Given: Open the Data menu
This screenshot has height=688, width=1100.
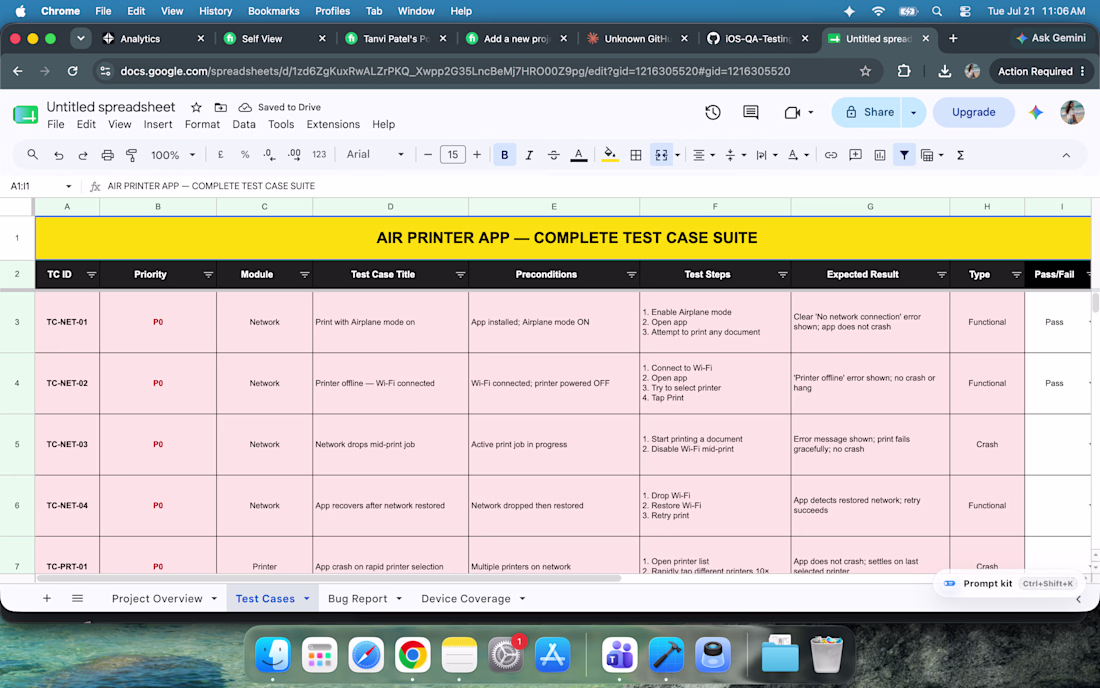Looking at the screenshot, I should (243, 124).
